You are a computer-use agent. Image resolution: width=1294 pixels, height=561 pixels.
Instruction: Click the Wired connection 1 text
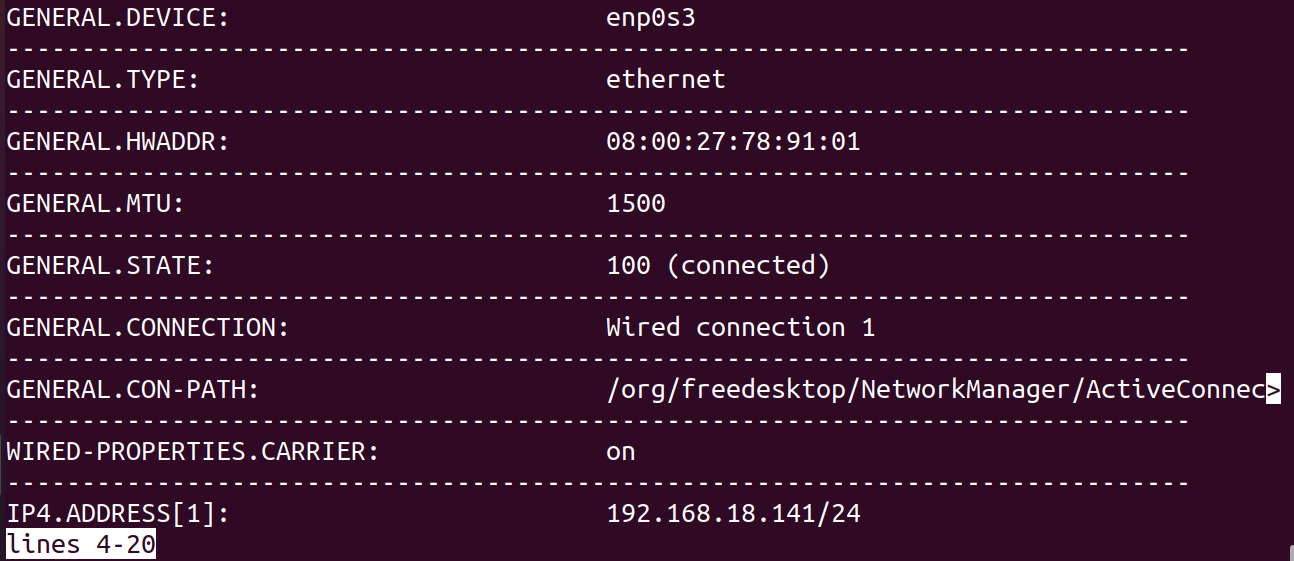point(741,328)
